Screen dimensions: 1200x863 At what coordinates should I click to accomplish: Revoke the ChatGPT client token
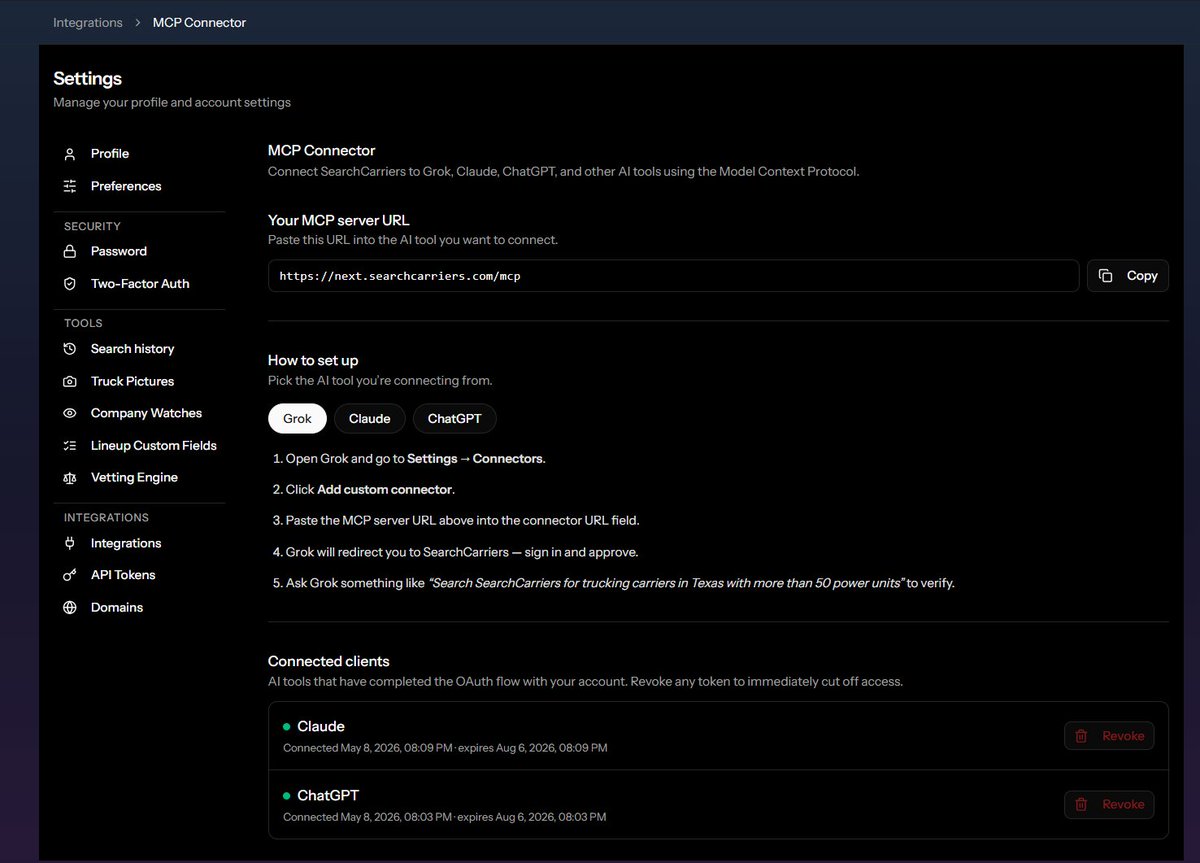[1109, 804]
